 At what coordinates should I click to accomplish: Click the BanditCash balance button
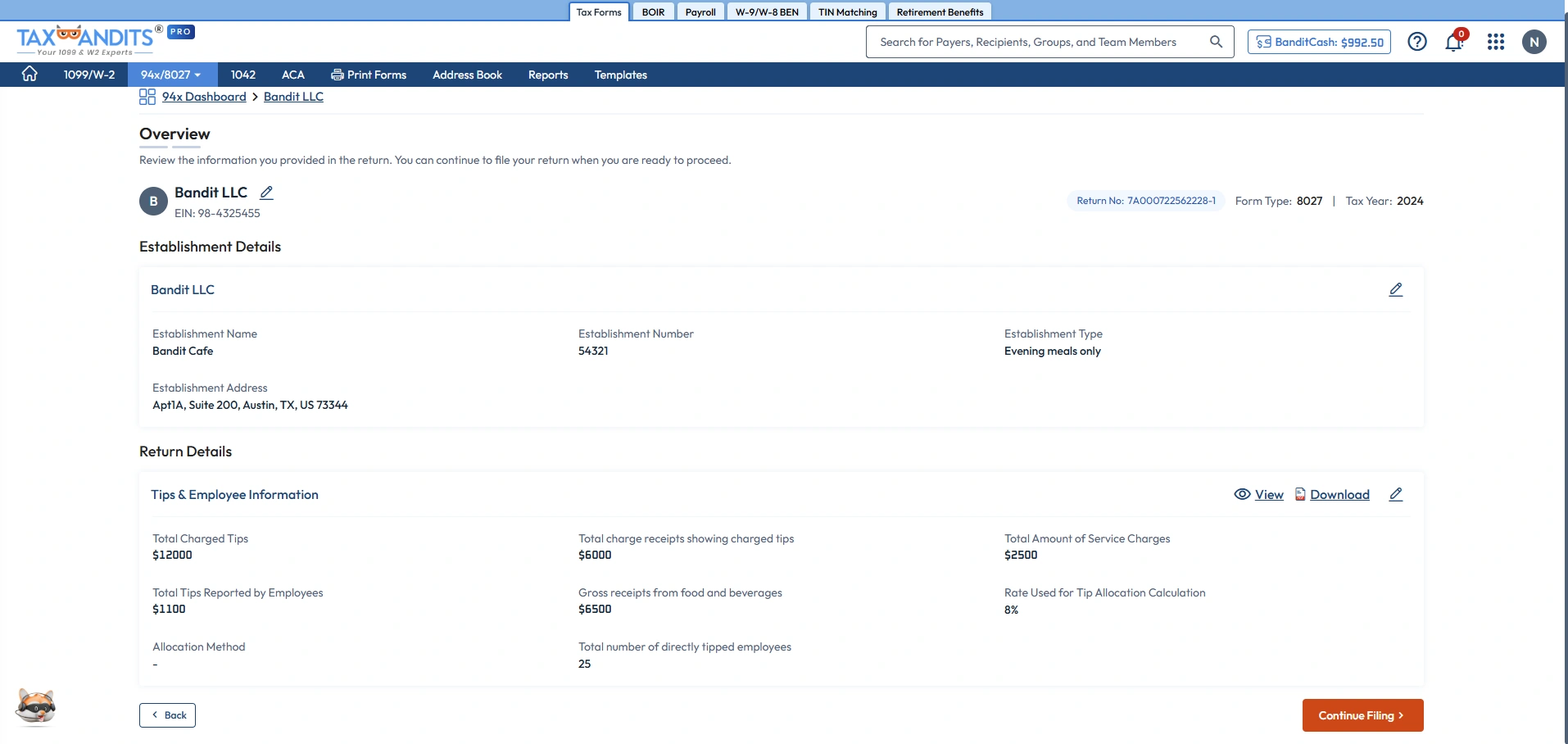click(x=1319, y=42)
